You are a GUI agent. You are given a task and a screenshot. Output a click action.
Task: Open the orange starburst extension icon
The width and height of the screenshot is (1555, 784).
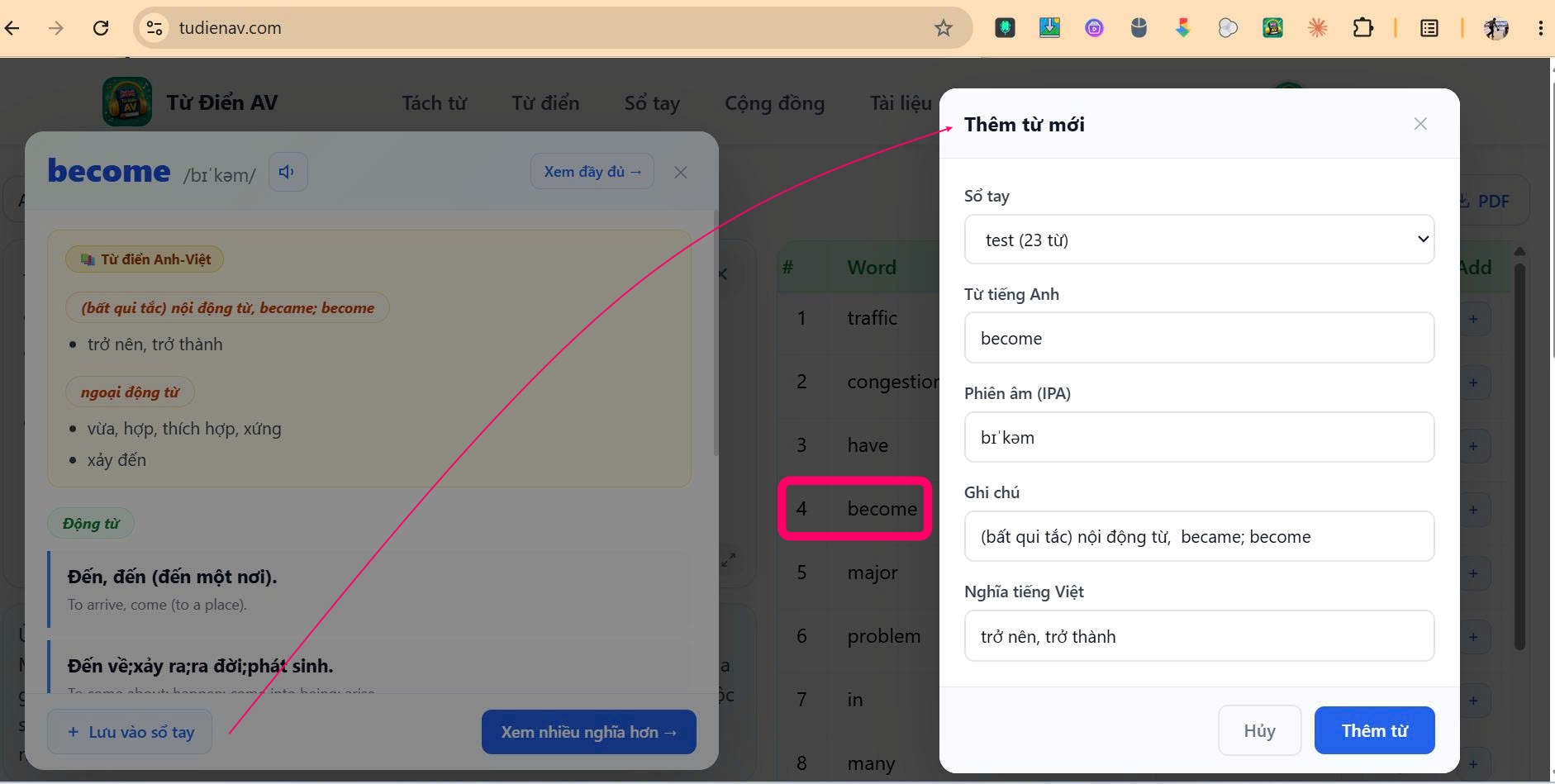point(1317,28)
